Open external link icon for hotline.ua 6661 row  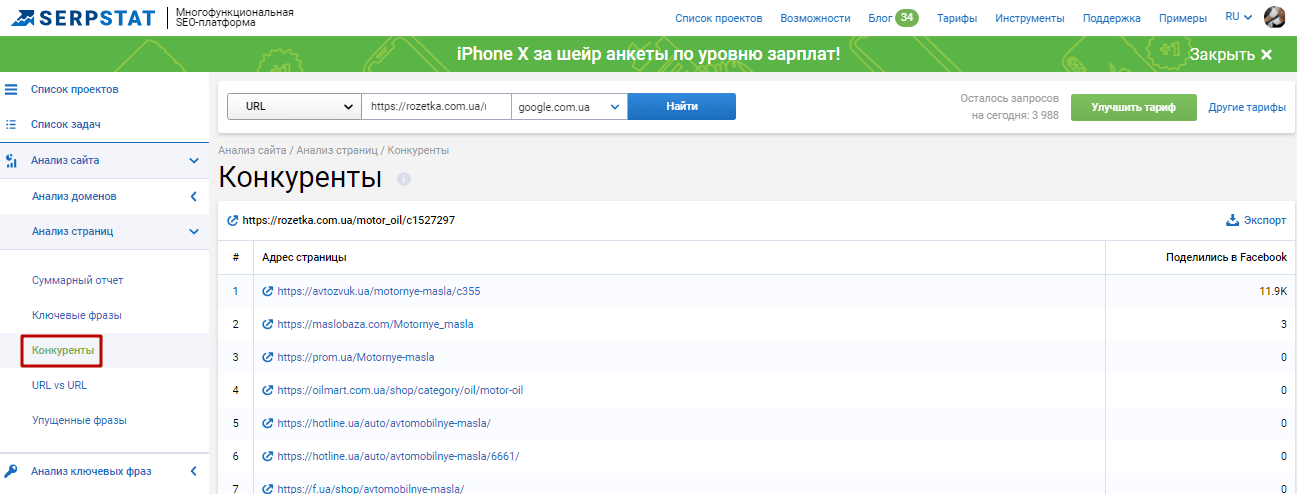(267, 456)
